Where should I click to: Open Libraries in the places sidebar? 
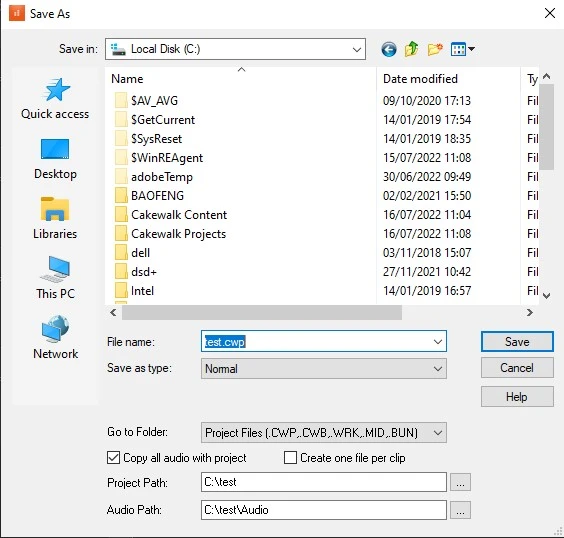(55, 218)
